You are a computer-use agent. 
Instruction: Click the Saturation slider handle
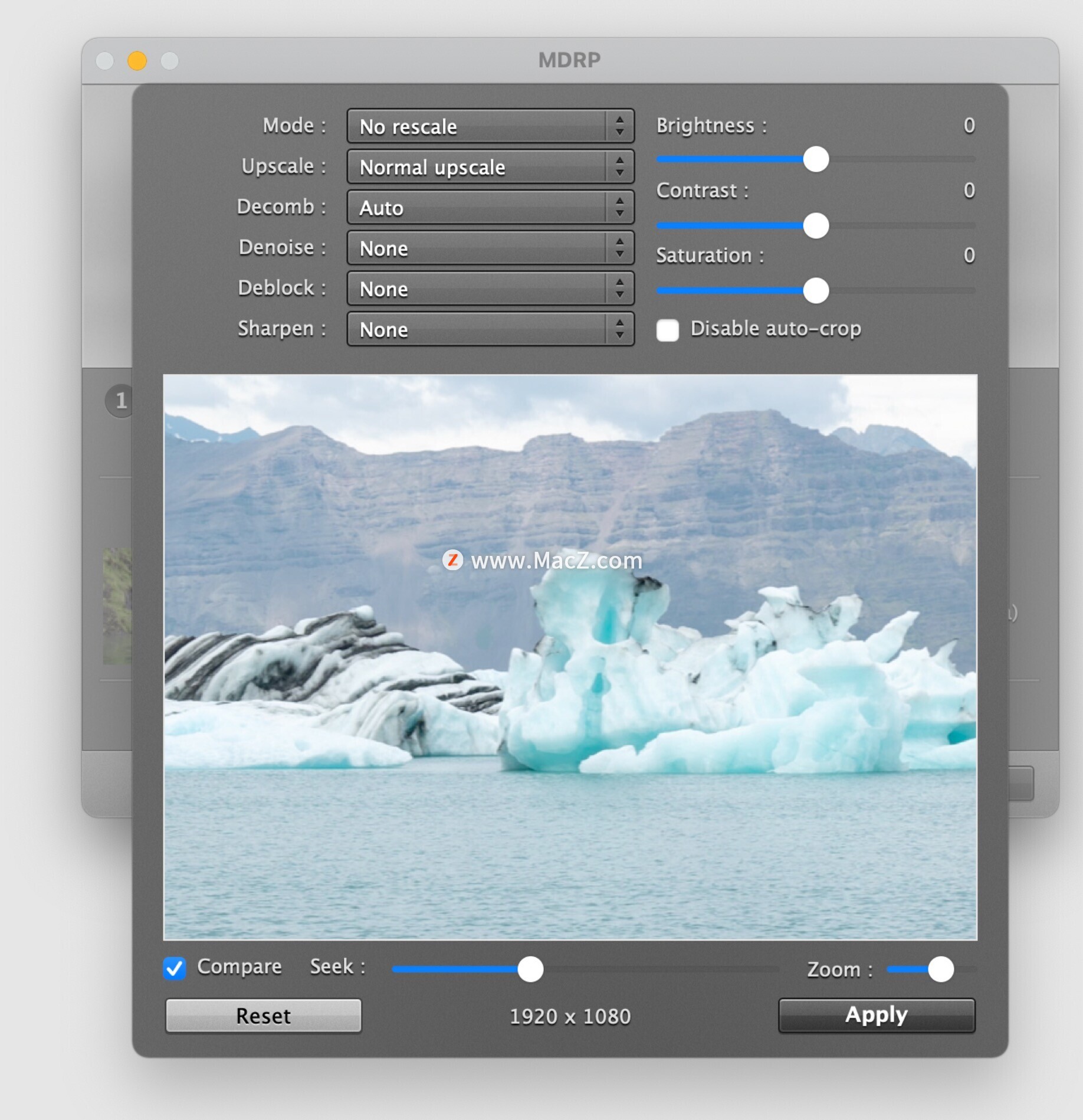coord(816,290)
